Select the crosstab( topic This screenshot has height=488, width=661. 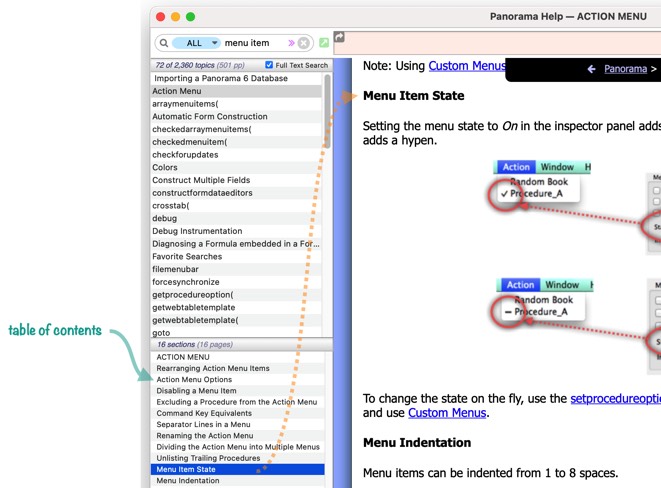pos(236,206)
